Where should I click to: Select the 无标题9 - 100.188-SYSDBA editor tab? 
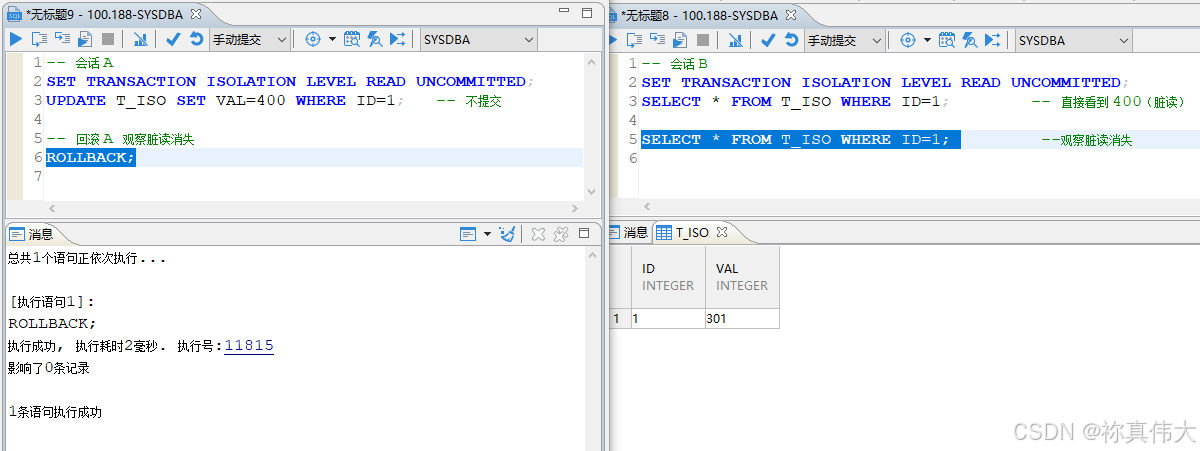(105, 14)
